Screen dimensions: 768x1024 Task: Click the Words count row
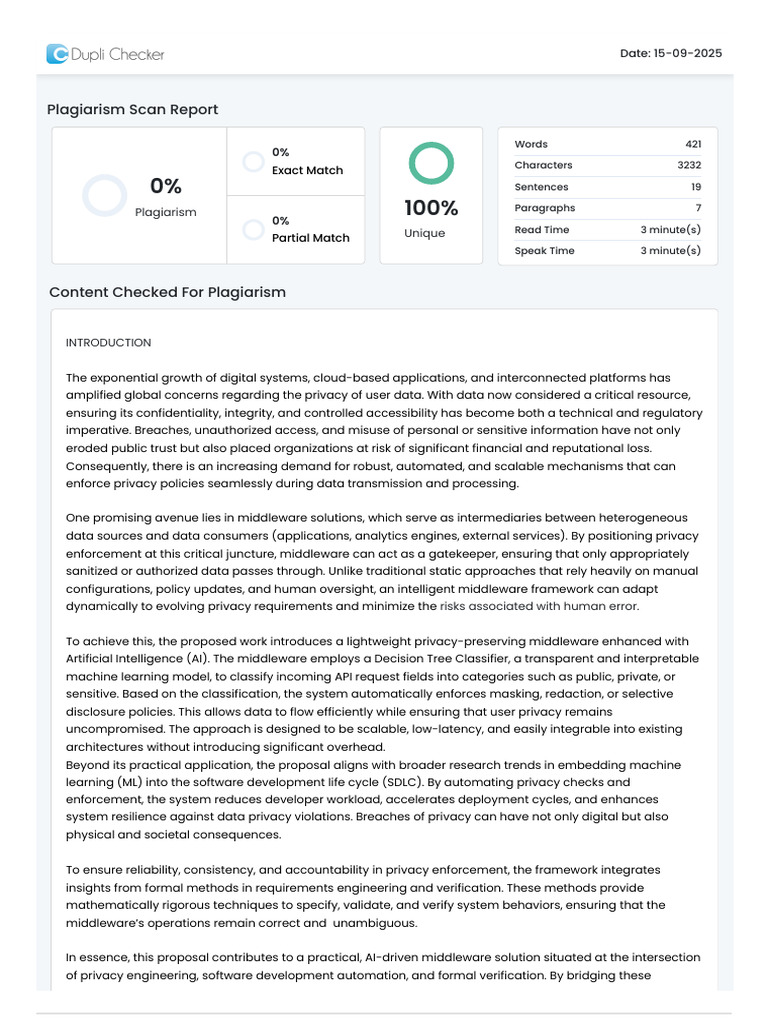click(607, 144)
